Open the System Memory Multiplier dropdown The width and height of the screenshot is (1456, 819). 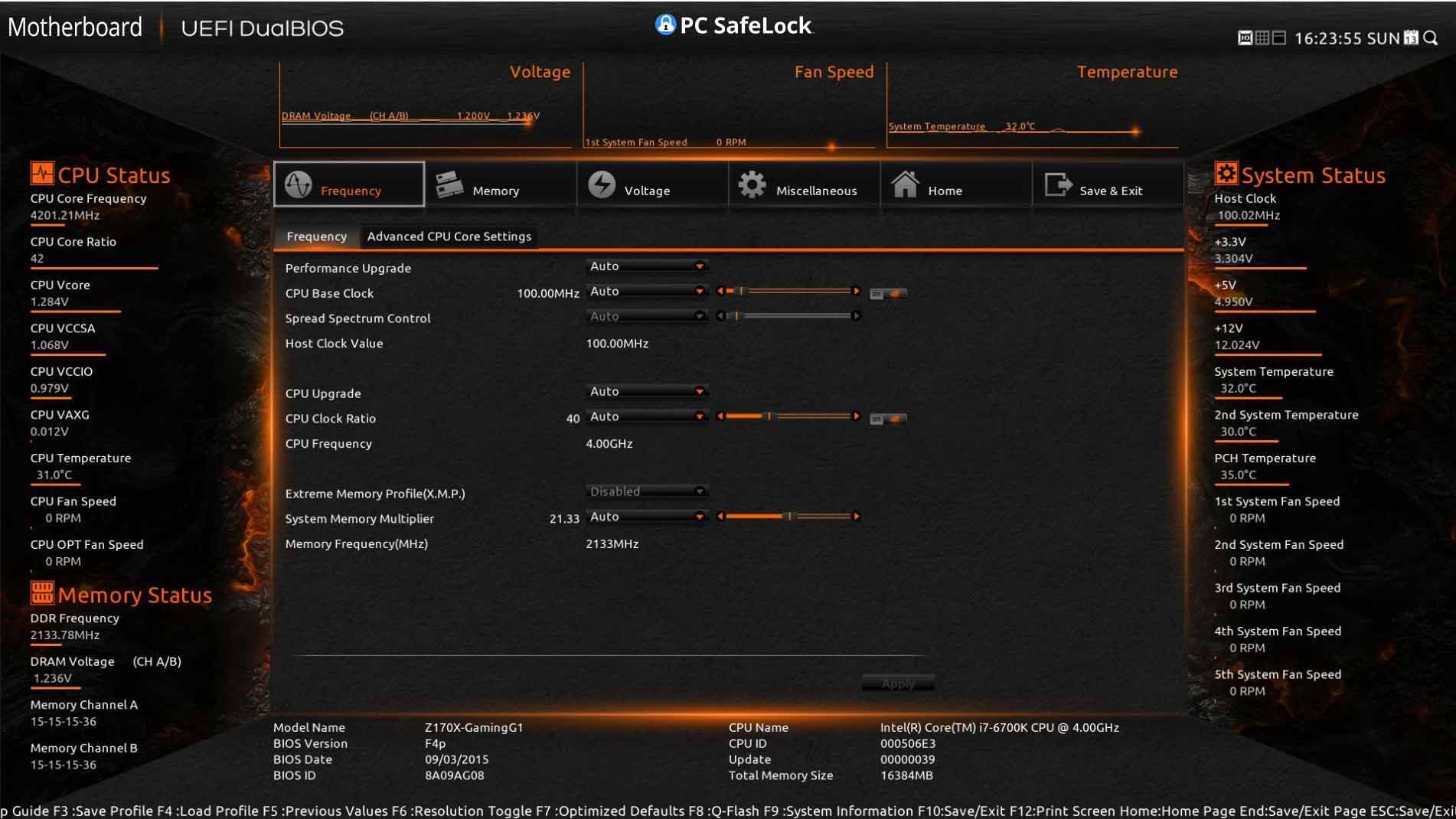(x=647, y=517)
